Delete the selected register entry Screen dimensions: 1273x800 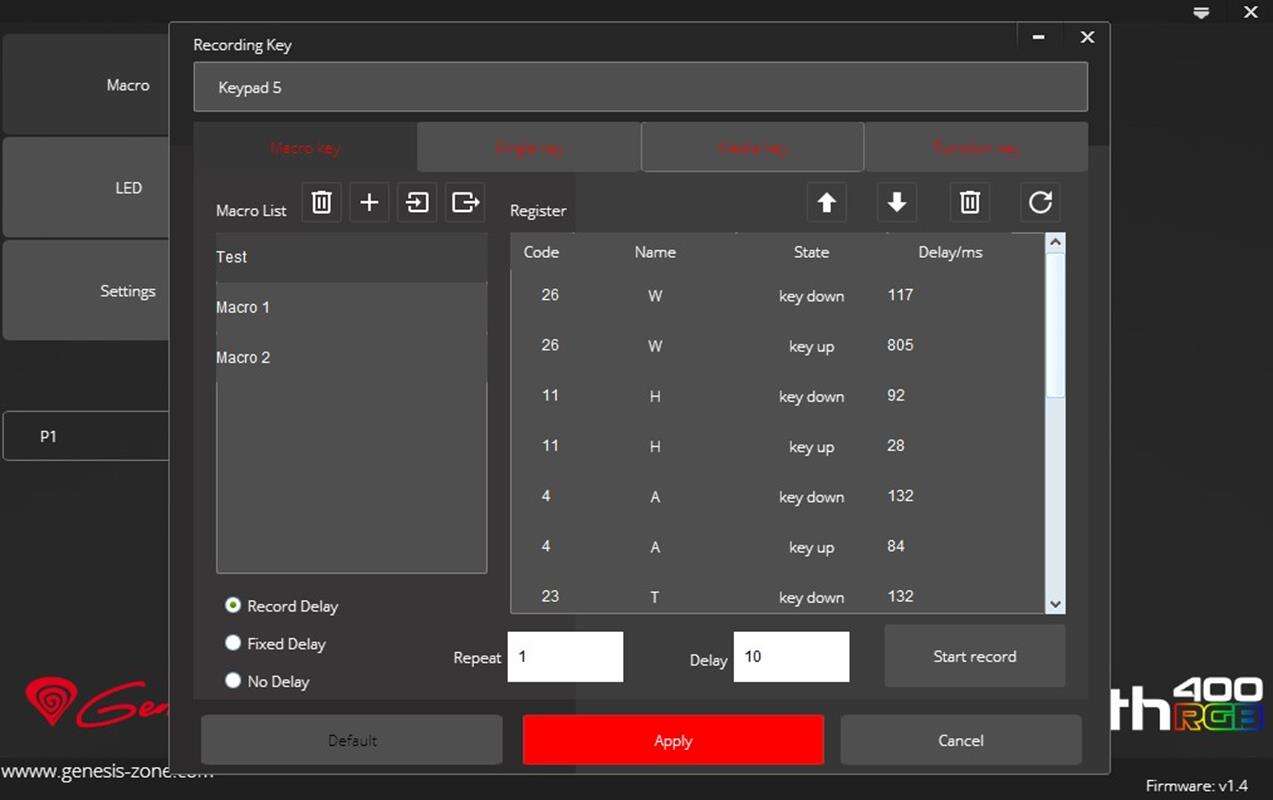[969, 202]
